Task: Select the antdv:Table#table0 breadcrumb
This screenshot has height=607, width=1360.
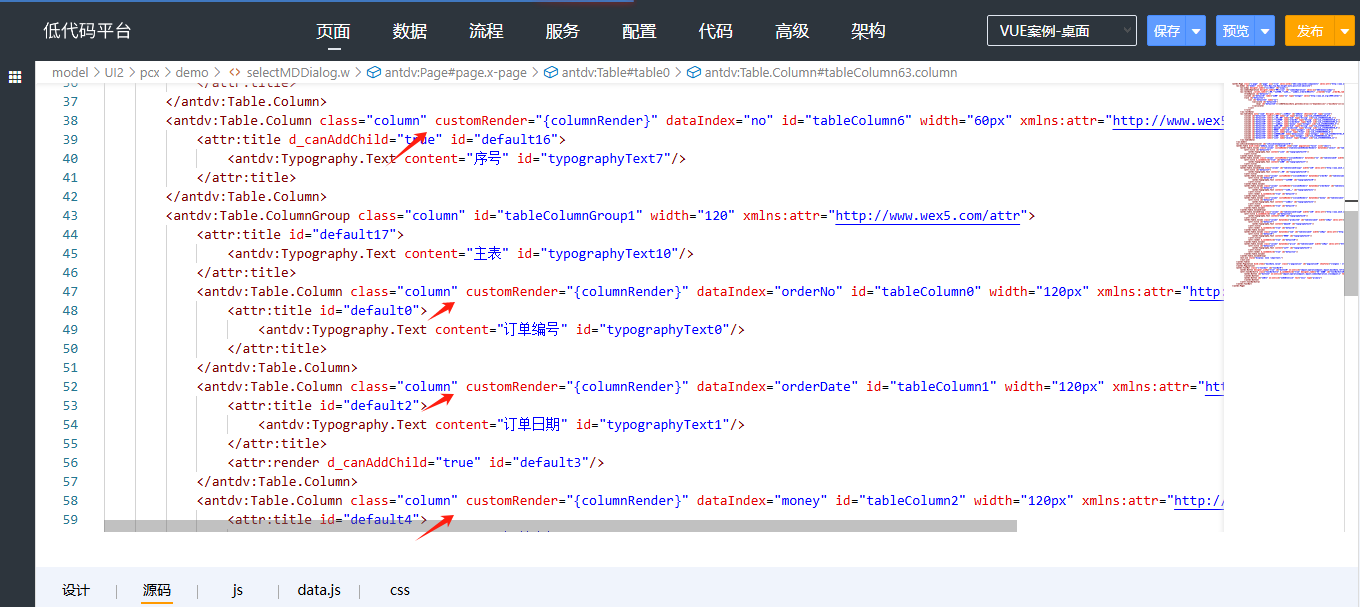Action: (x=616, y=72)
